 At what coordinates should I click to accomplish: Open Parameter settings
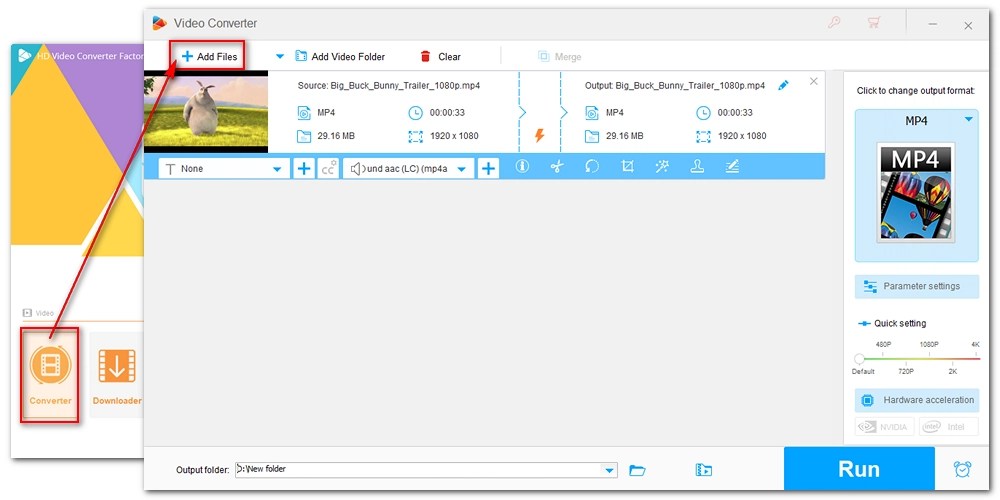tap(916, 286)
